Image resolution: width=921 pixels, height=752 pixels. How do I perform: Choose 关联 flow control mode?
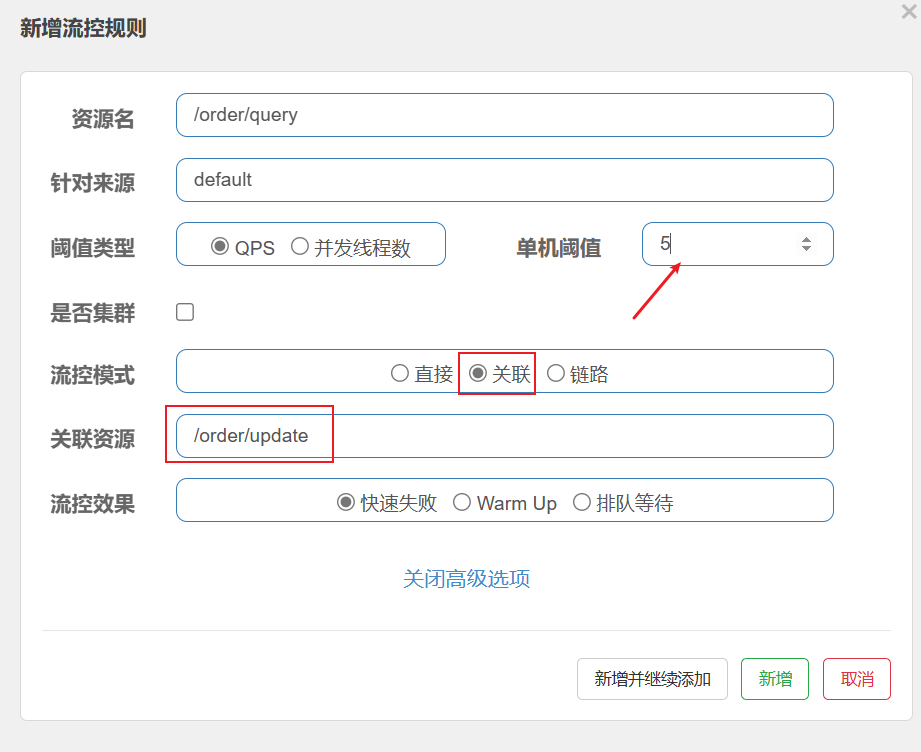478,373
